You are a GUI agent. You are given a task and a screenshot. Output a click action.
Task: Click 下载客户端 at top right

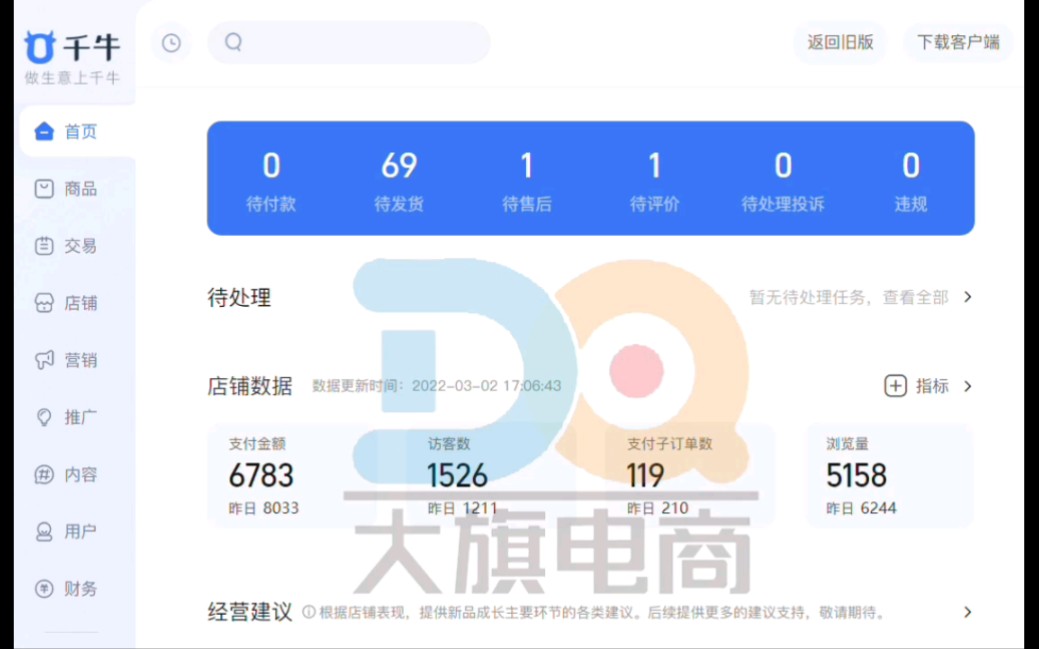tap(957, 42)
